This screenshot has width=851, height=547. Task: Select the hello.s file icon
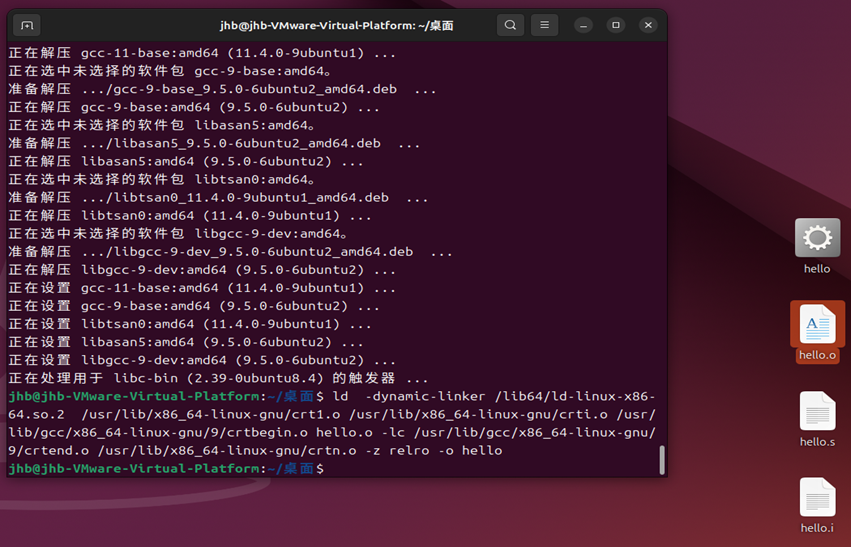817,419
